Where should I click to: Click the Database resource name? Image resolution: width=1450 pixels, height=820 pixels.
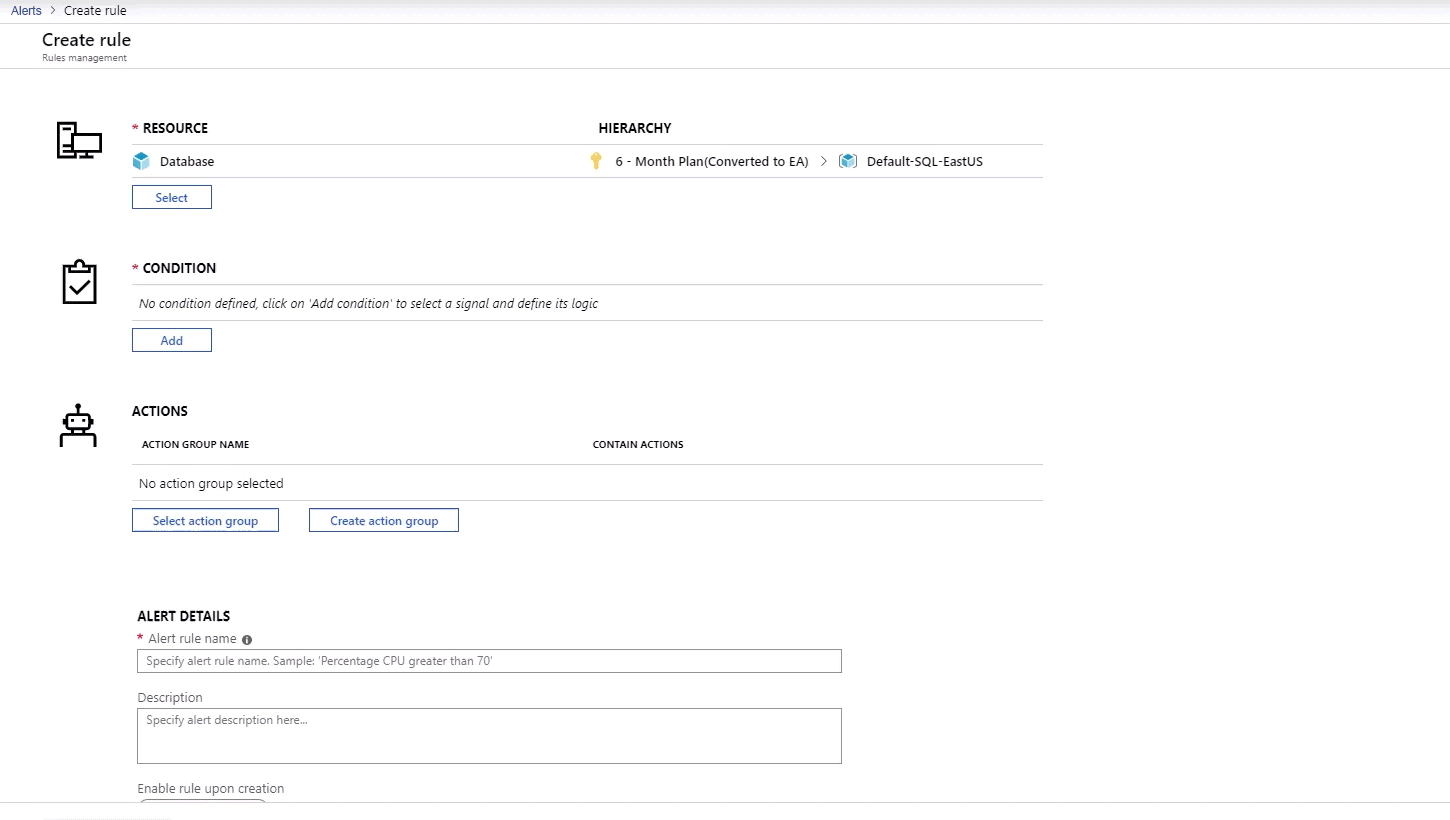(187, 161)
